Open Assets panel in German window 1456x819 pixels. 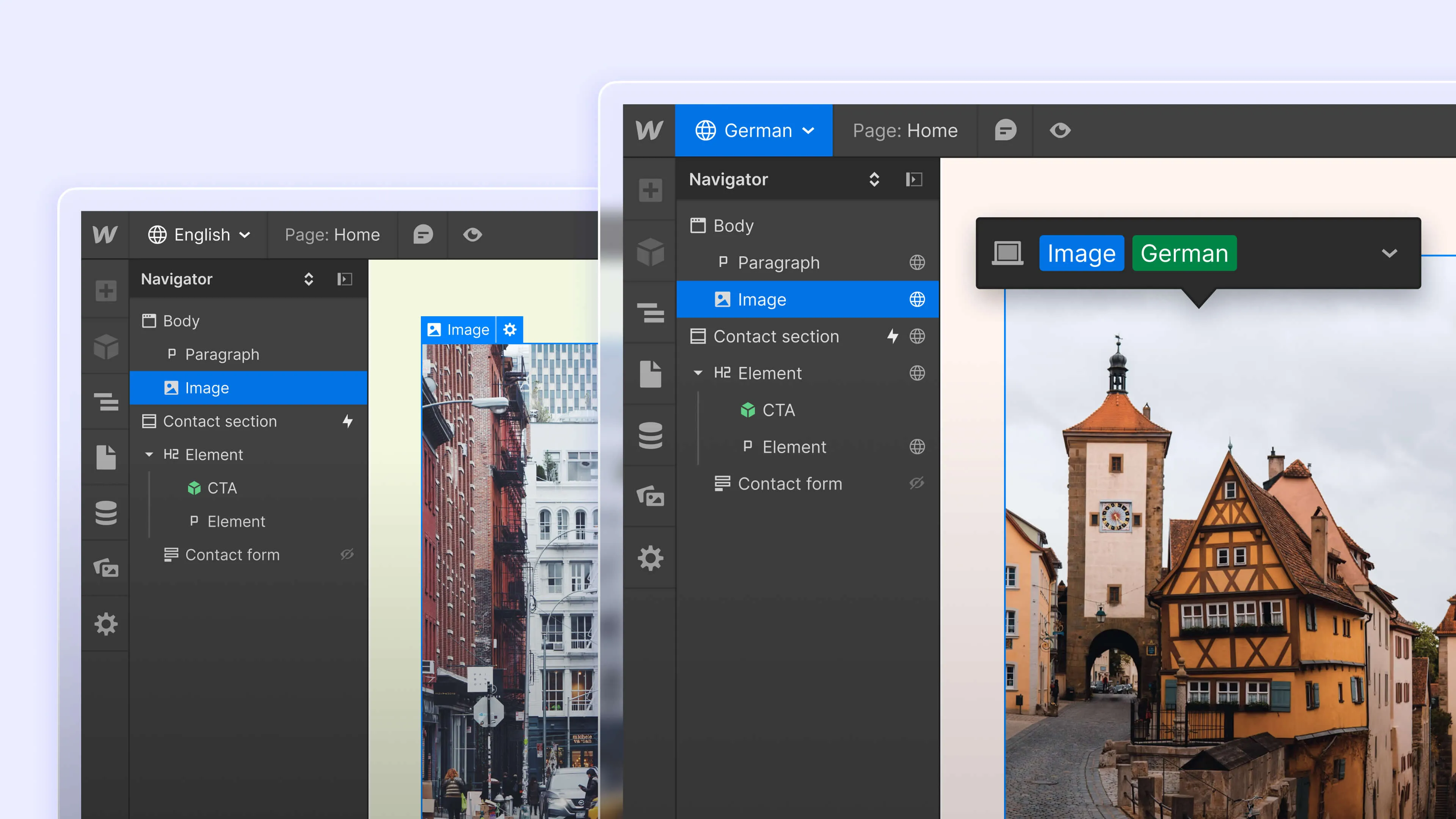coord(650,496)
